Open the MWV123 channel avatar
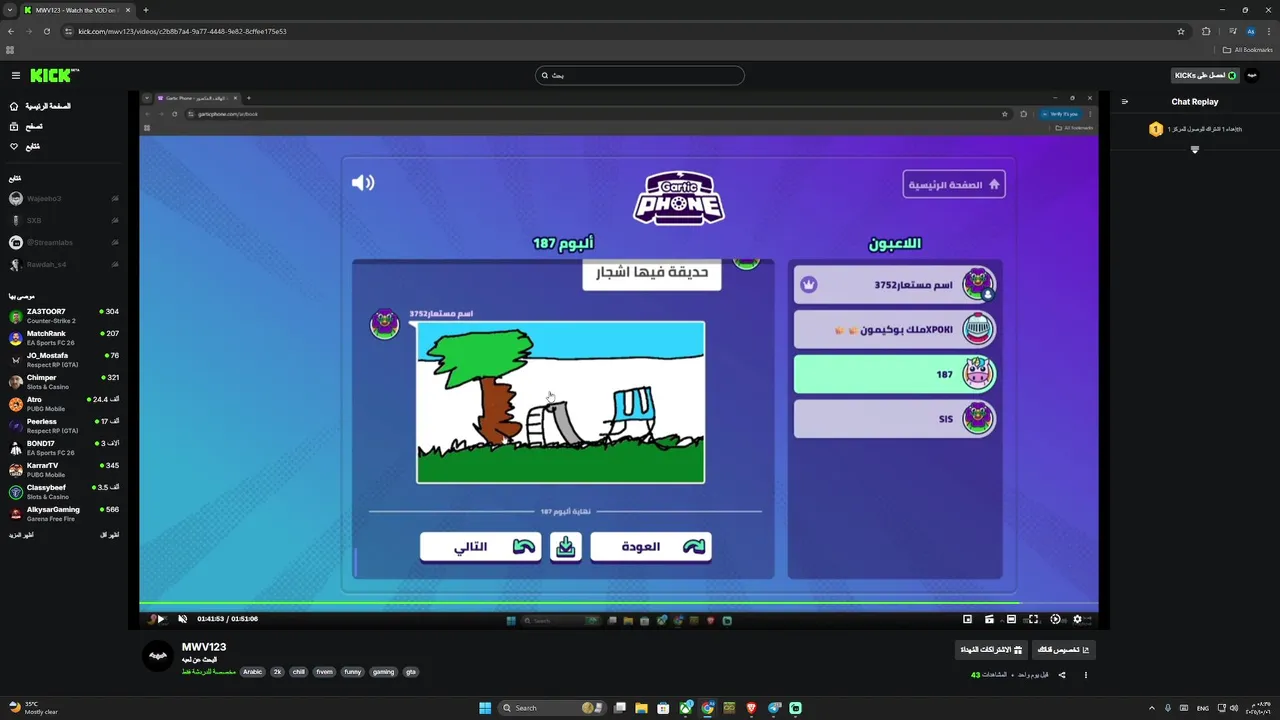This screenshot has height=720, width=1280. click(158, 655)
